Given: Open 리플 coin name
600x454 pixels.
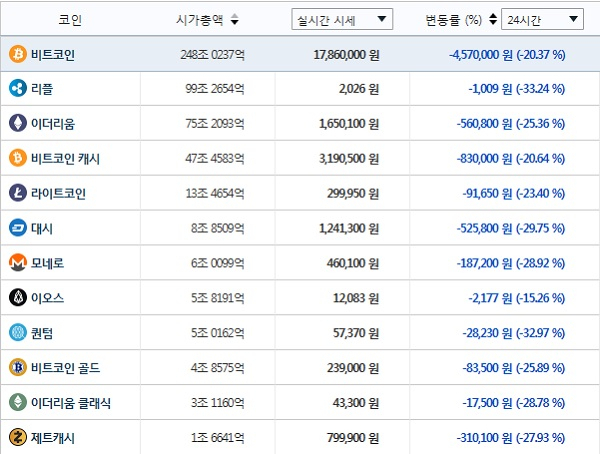Looking at the screenshot, I should (42, 89).
